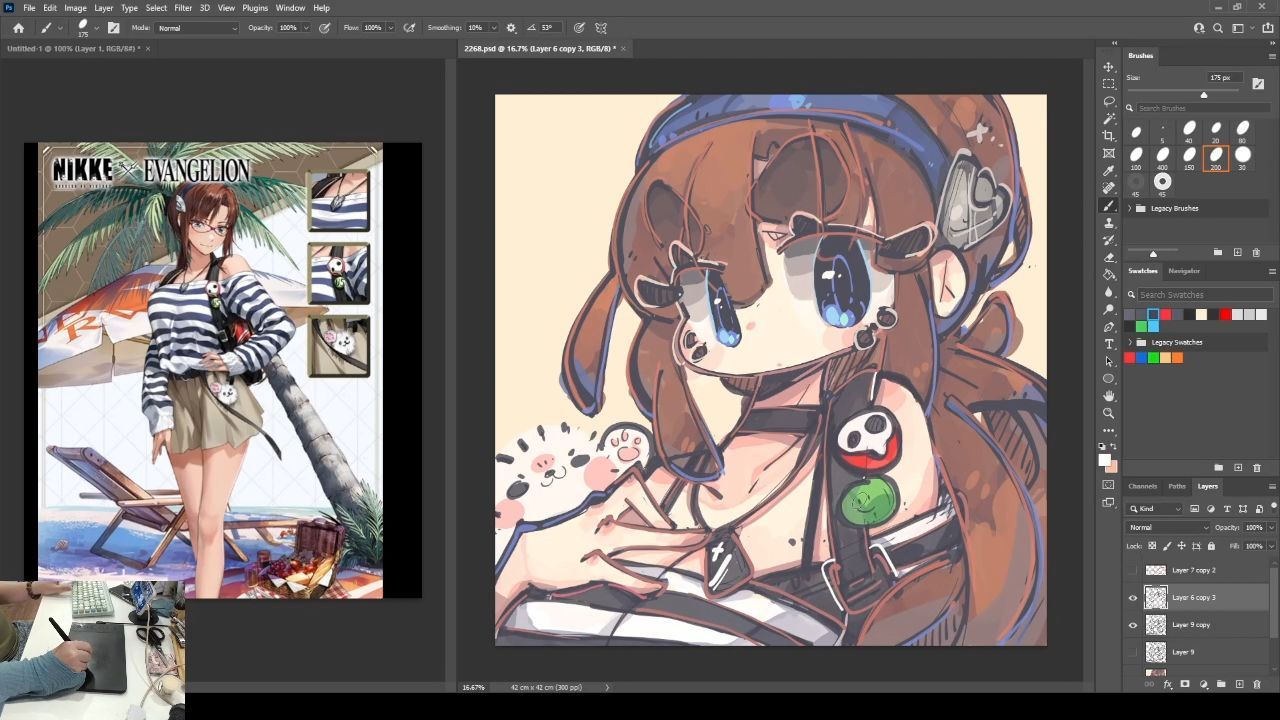
Task: Show Layer 7 copy 2 visibility
Action: tap(1133, 570)
